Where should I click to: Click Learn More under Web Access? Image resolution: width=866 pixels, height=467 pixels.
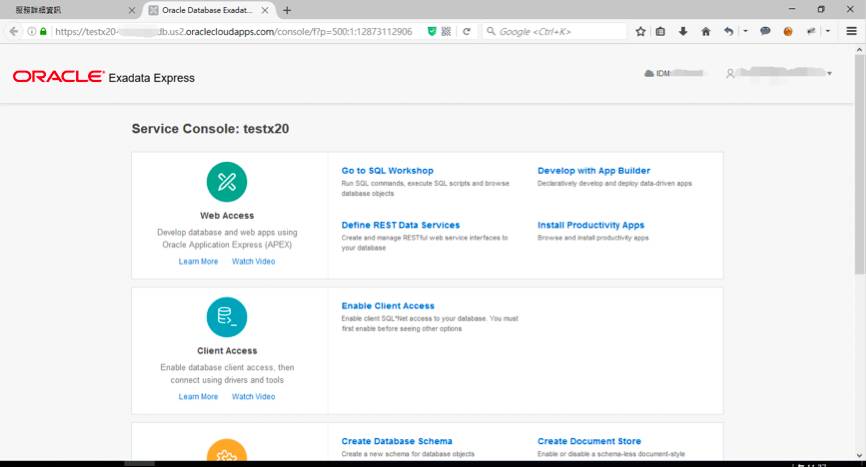point(198,261)
